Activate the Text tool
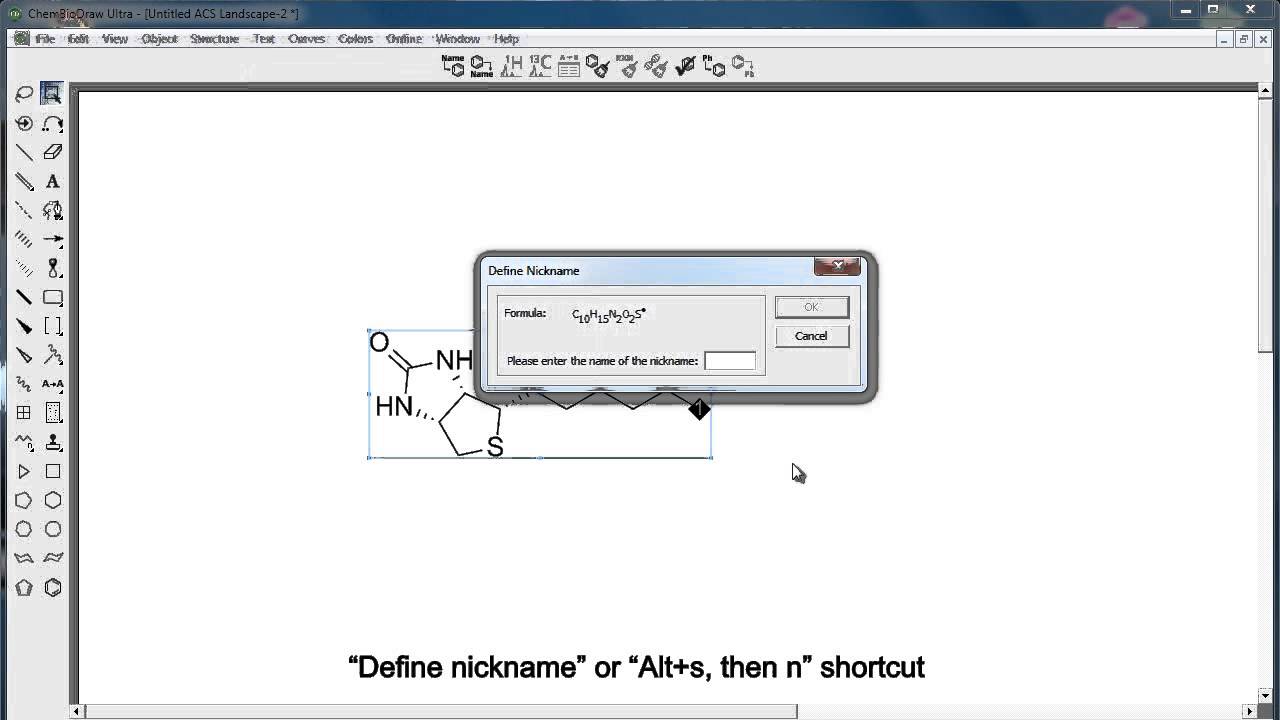1280x720 pixels. [52, 181]
